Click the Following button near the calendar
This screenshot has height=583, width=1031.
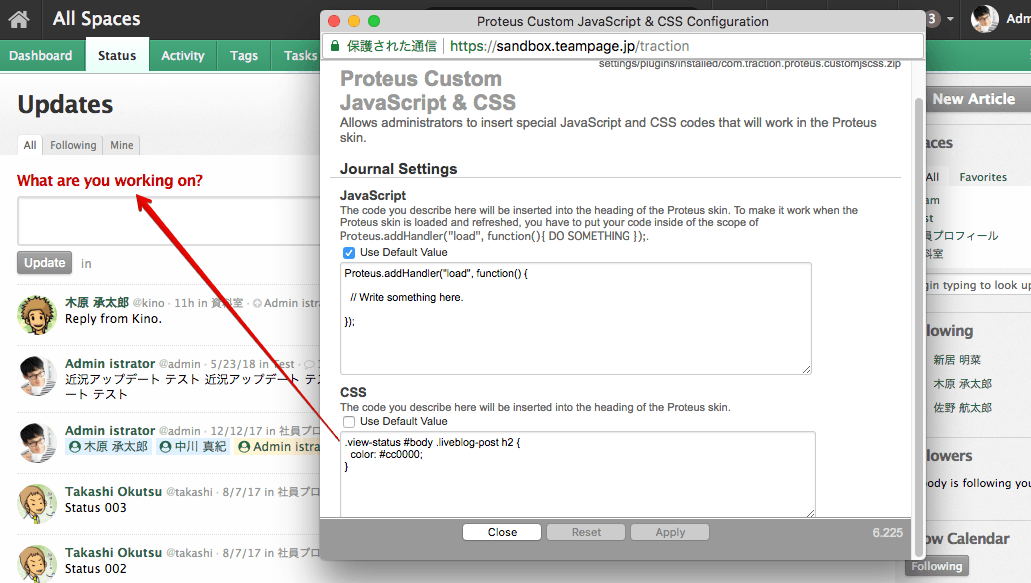pyautogui.click(x=937, y=566)
